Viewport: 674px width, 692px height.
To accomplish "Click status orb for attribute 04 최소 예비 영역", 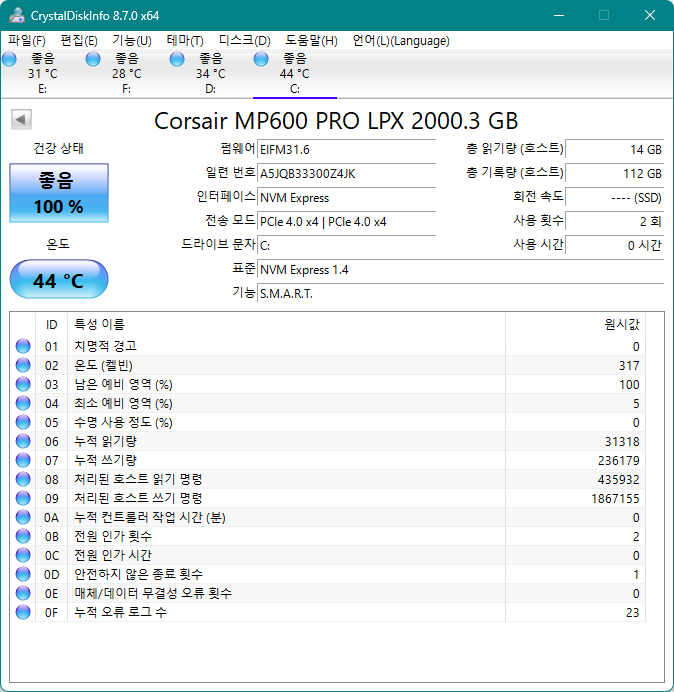I will [23, 403].
